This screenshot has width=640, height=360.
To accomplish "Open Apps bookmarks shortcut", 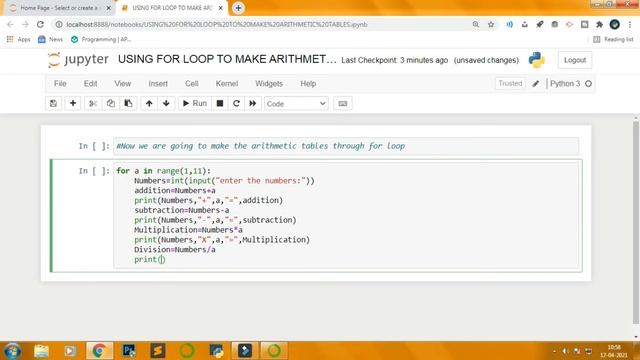I will pyautogui.click(x=18, y=40).
